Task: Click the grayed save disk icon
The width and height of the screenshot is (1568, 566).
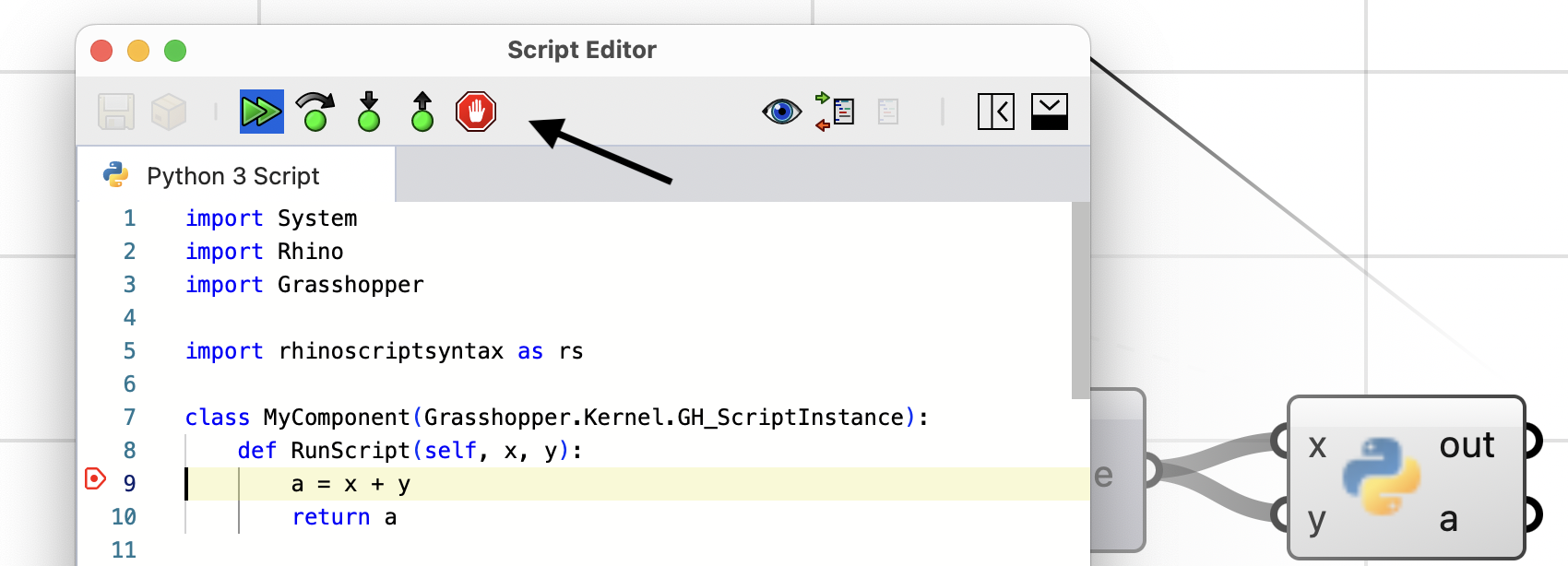Action: tap(116, 112)
